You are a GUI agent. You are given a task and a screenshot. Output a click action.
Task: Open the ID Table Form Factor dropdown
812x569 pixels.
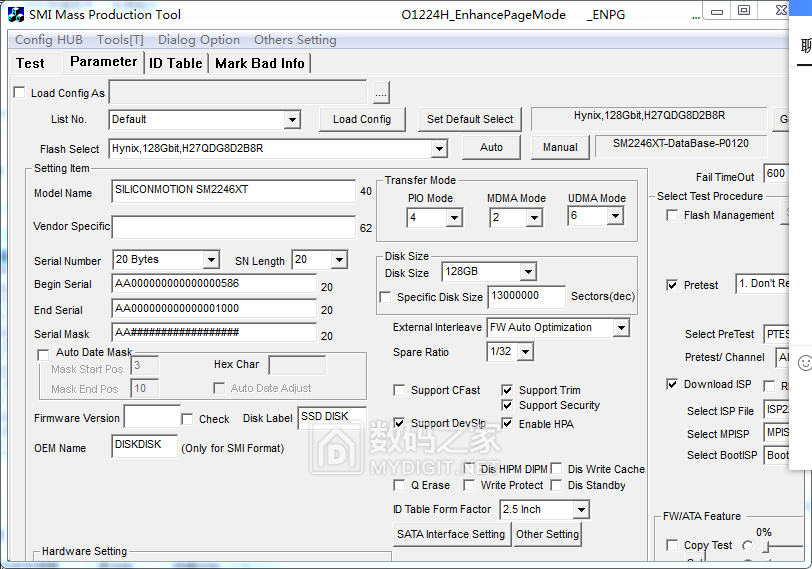coord(581,510)
